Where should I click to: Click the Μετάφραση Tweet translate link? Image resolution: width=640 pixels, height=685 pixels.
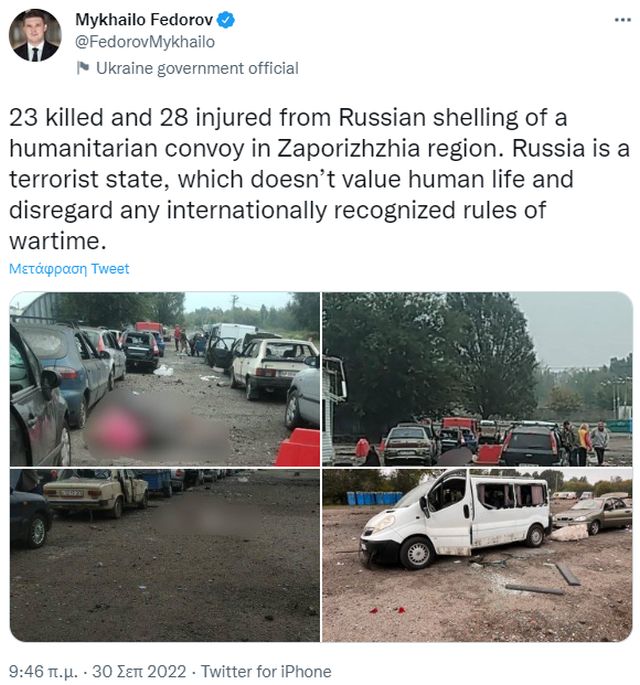[69, 269]
